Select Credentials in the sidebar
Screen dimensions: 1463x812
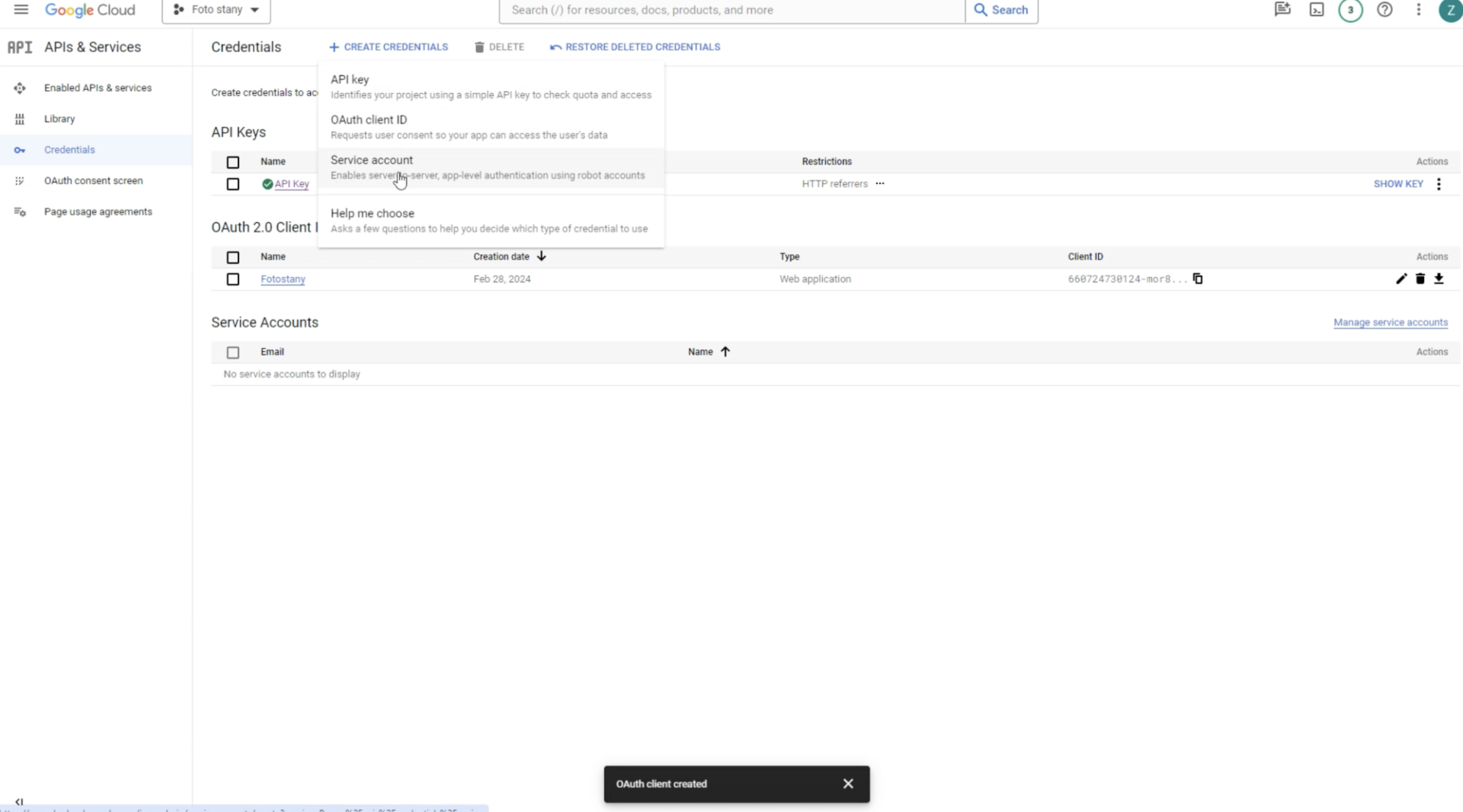(x=69, y=150)
